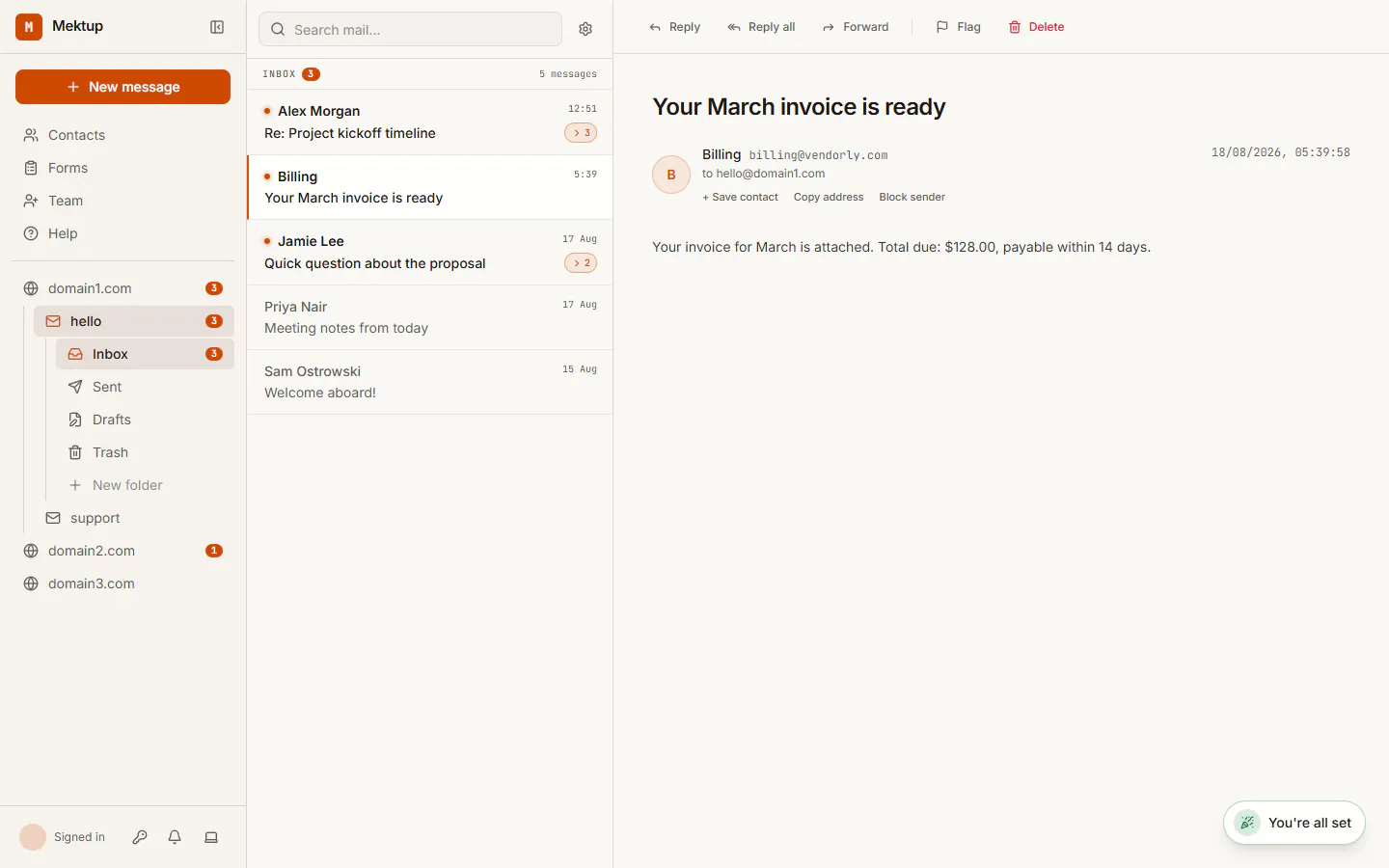The height and width of the screenshot is (868, 1389).
Task: Expand domain2.com in sidebar
Action: [x=123, y=551]
